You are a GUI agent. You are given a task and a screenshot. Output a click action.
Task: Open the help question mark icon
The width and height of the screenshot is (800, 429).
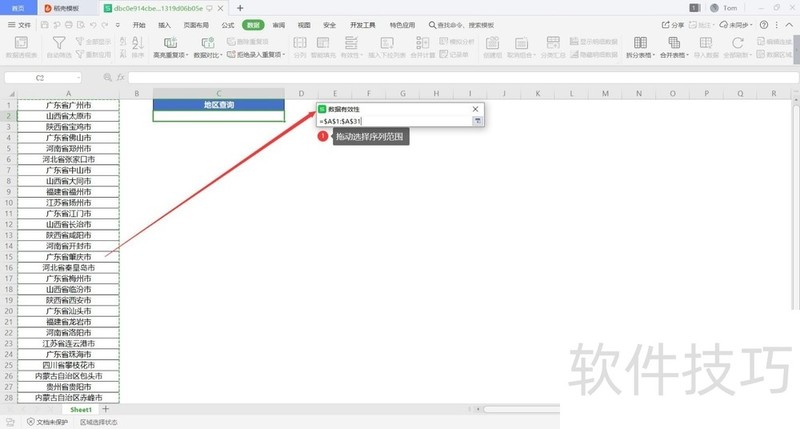764,24
